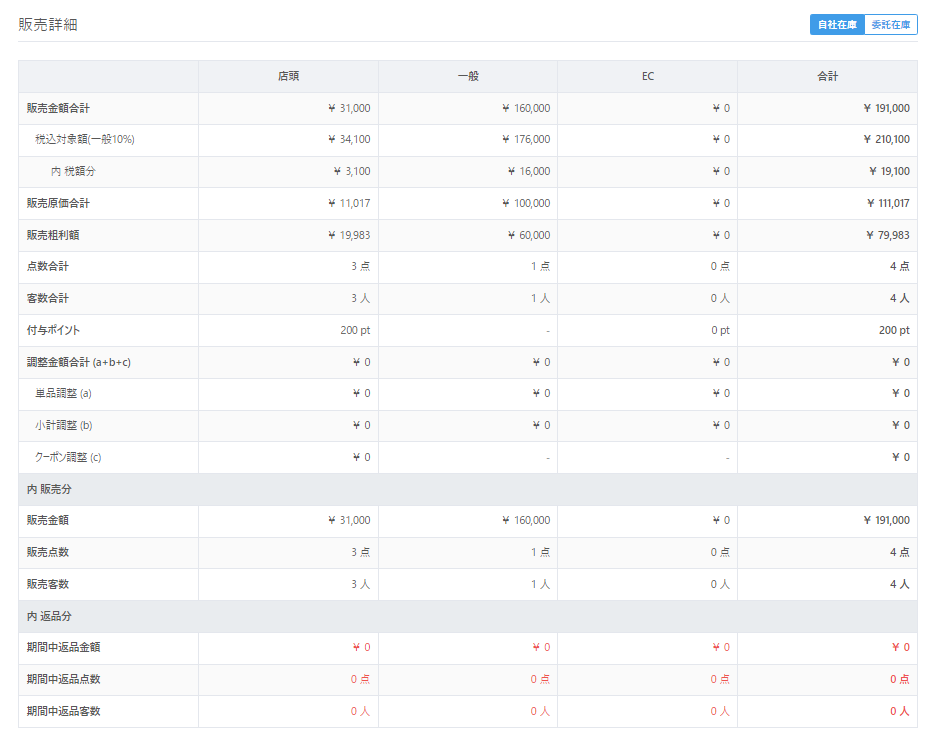Click the 点数合計 row label
Viewport: 942px width, 745px height.
pyautogui.click(x=47, y=266)
